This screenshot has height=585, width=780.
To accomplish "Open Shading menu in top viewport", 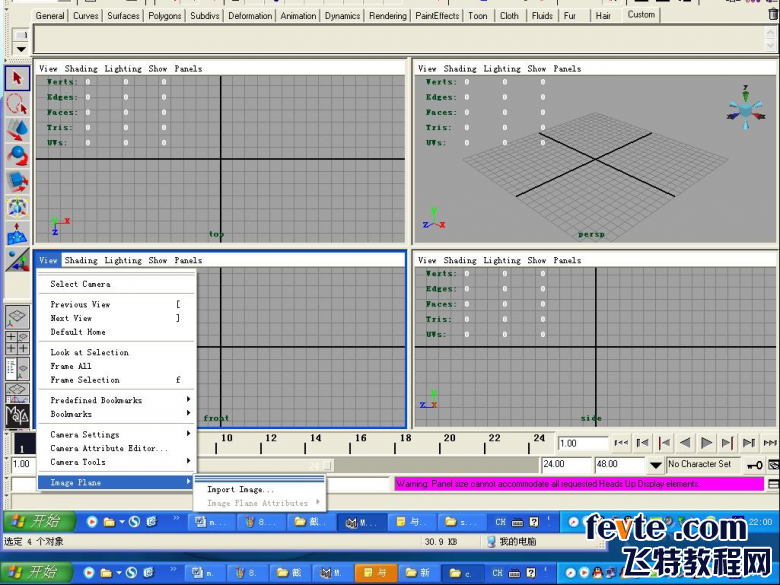I will [x=81, y=69].
